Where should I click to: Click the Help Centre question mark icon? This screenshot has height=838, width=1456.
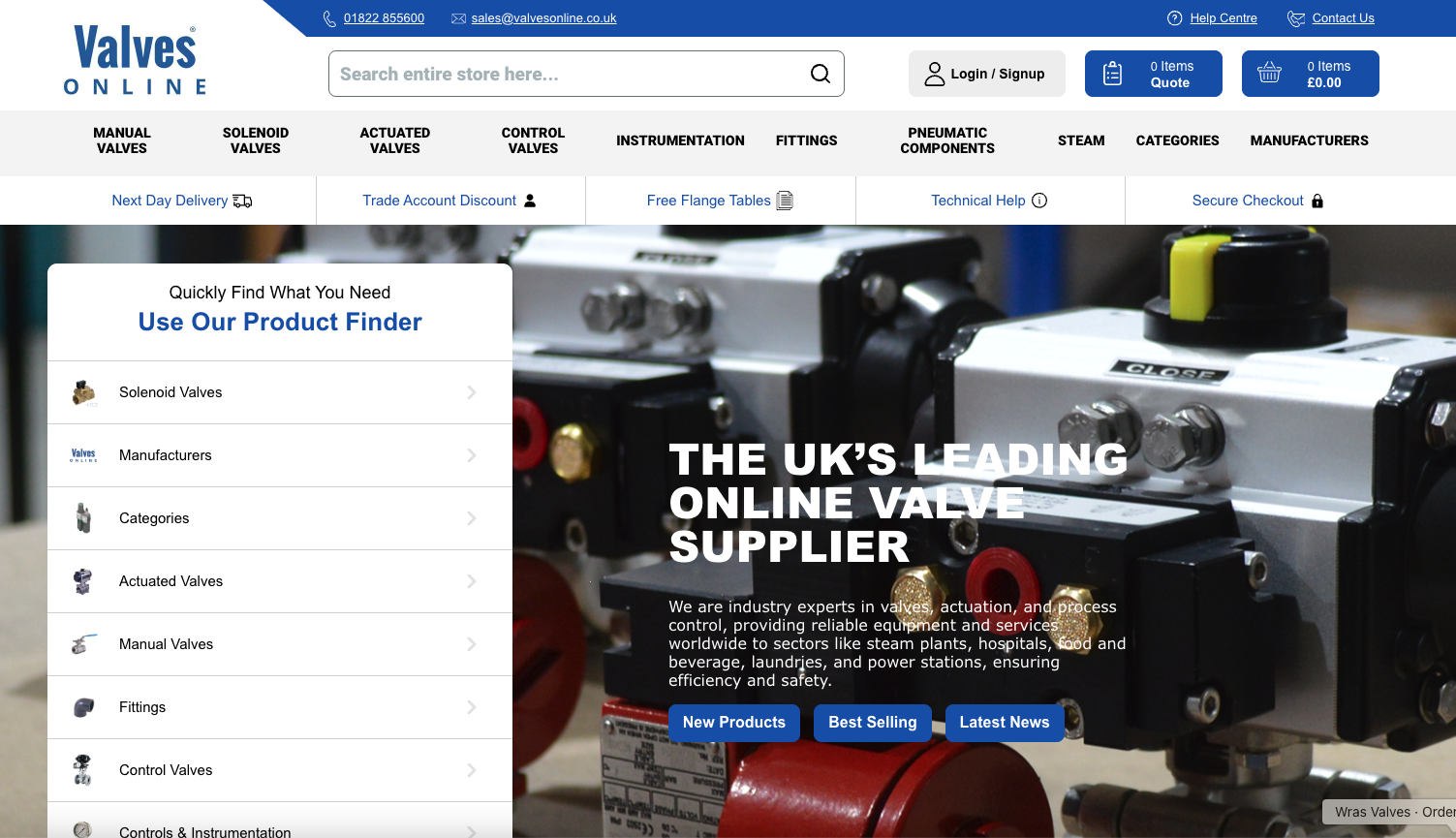[1174, 17]
